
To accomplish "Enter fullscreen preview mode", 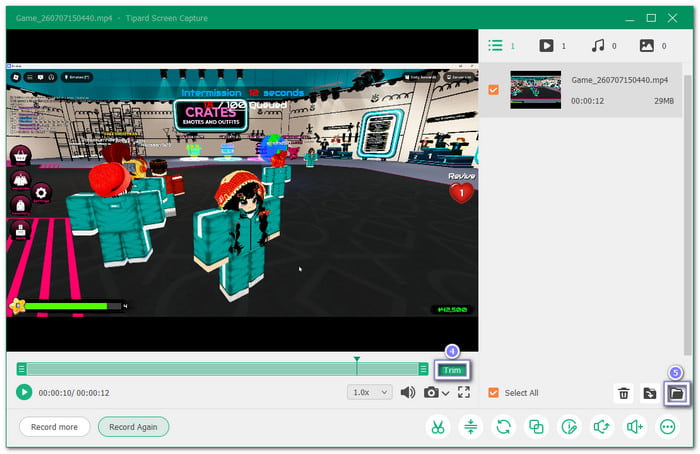I will pos(464,392).
